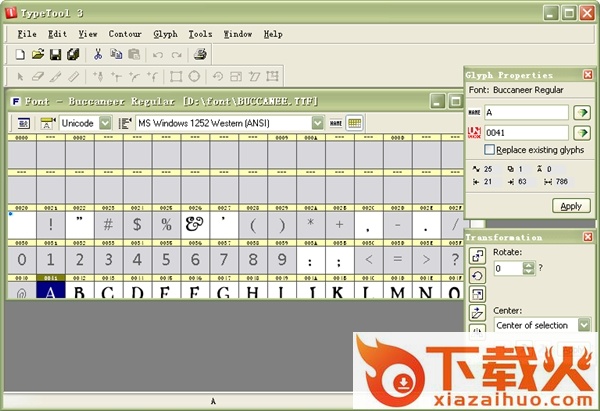Select the Rectangle tool
The height and width of the screenshot is (411, 600).
(x=176, y=77)
